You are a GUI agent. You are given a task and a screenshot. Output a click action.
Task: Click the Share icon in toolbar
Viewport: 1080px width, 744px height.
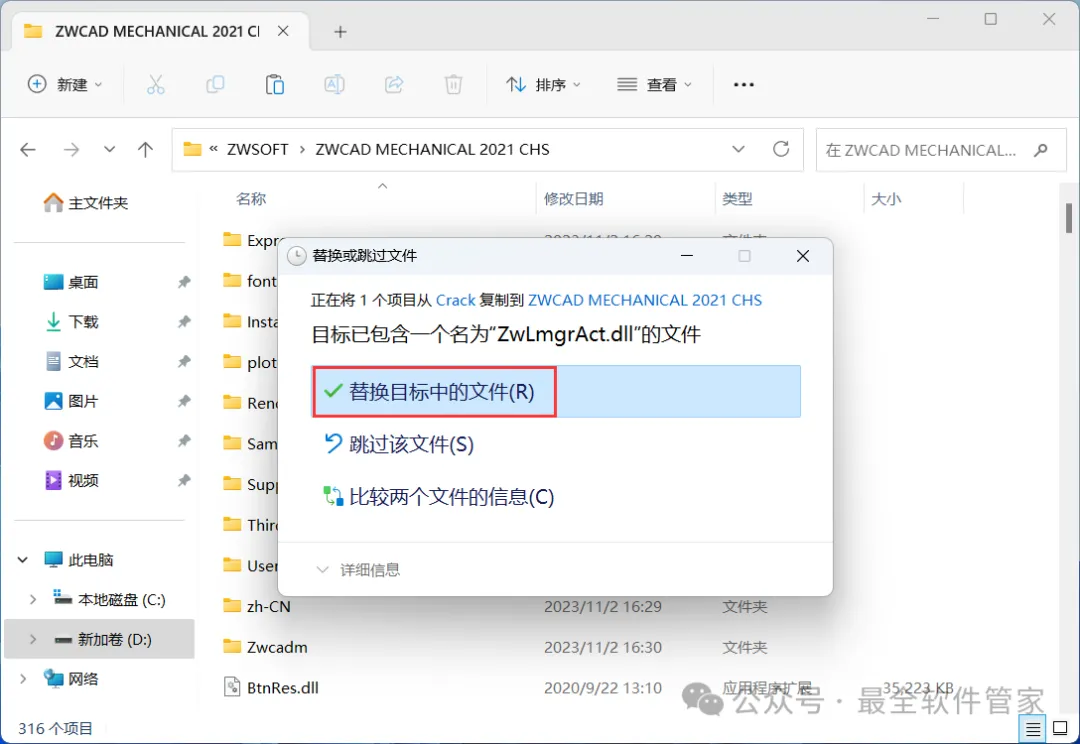coord(394,85)
